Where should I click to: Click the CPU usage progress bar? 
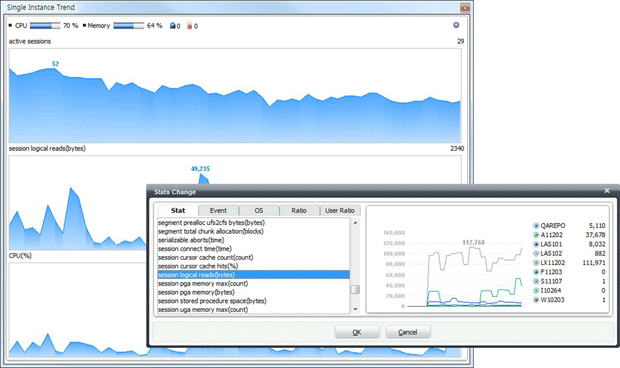click(x=45, y=26)
